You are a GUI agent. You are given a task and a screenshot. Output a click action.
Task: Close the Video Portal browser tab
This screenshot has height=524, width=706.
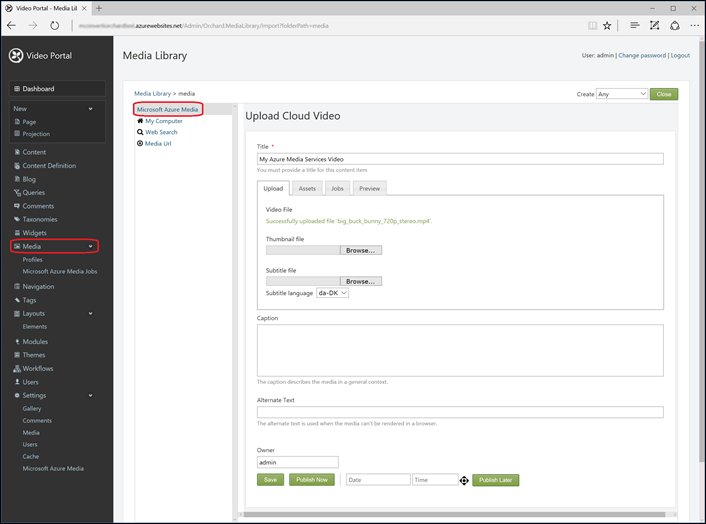click(84, 8)
